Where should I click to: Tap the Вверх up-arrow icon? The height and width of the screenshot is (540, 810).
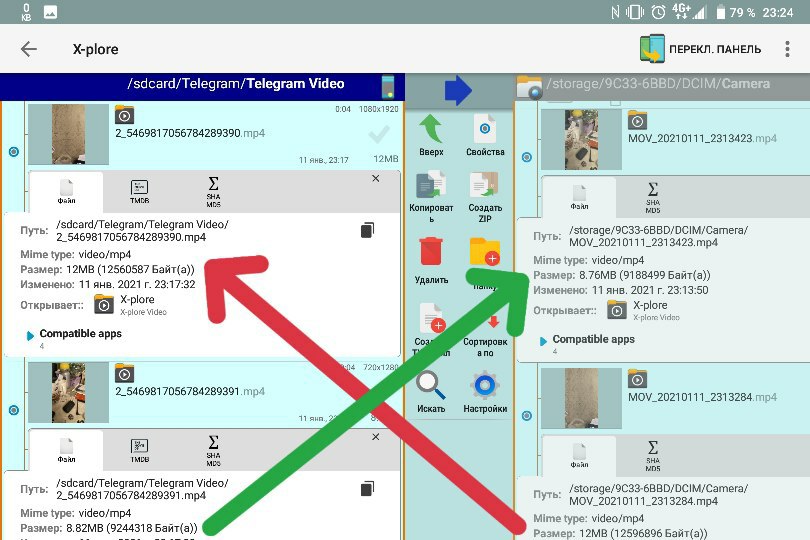(431, 129)
